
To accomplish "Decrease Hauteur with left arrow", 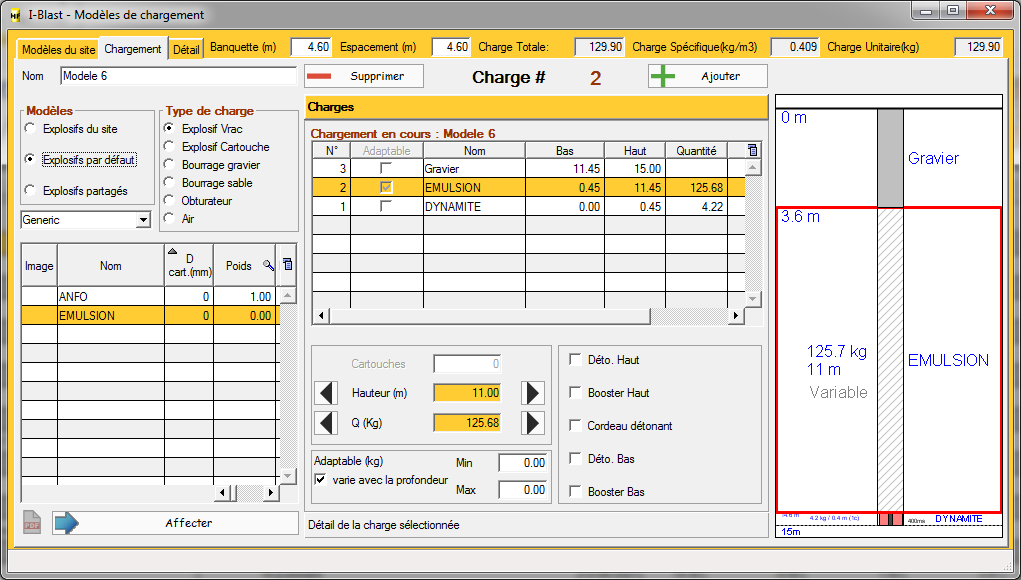I will 326,393.
